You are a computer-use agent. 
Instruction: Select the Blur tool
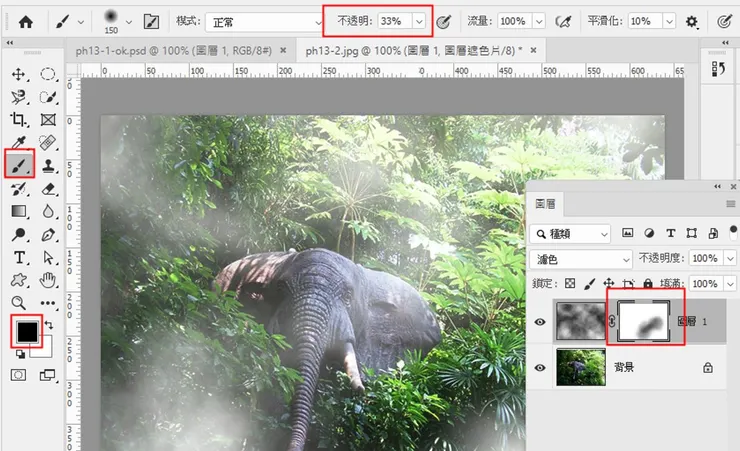(48, 211)
